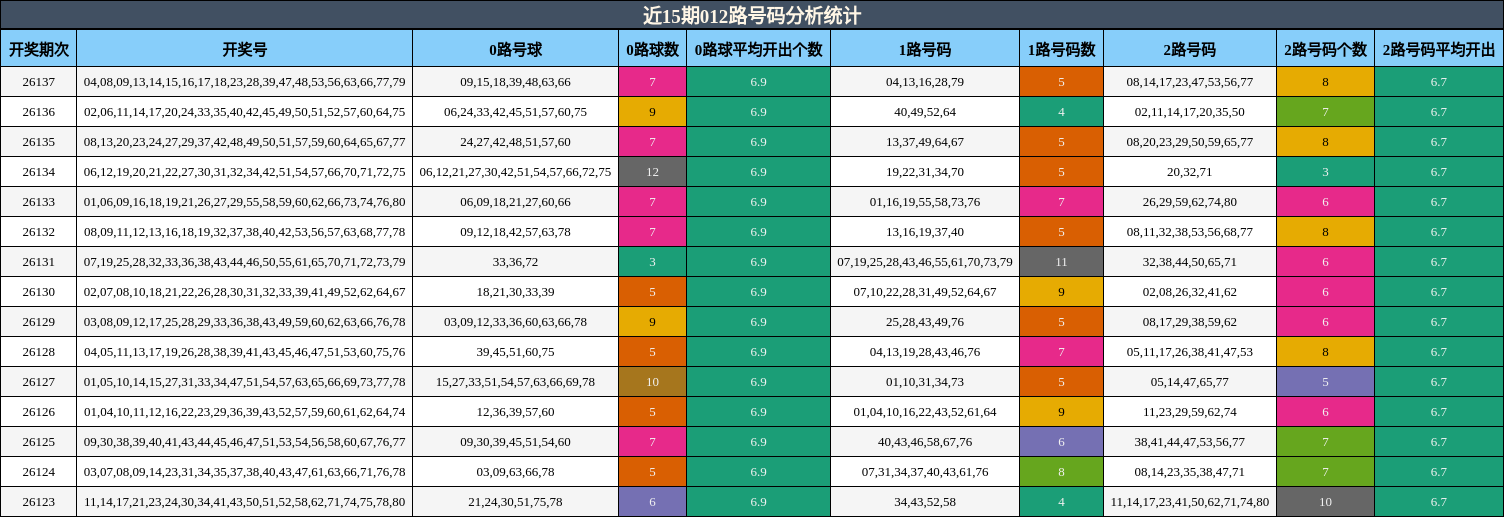The width and height of the screenshot is (1504, 517).
Task: Select the 1路号码数 column header
Action: click(x=1062, y=48)
